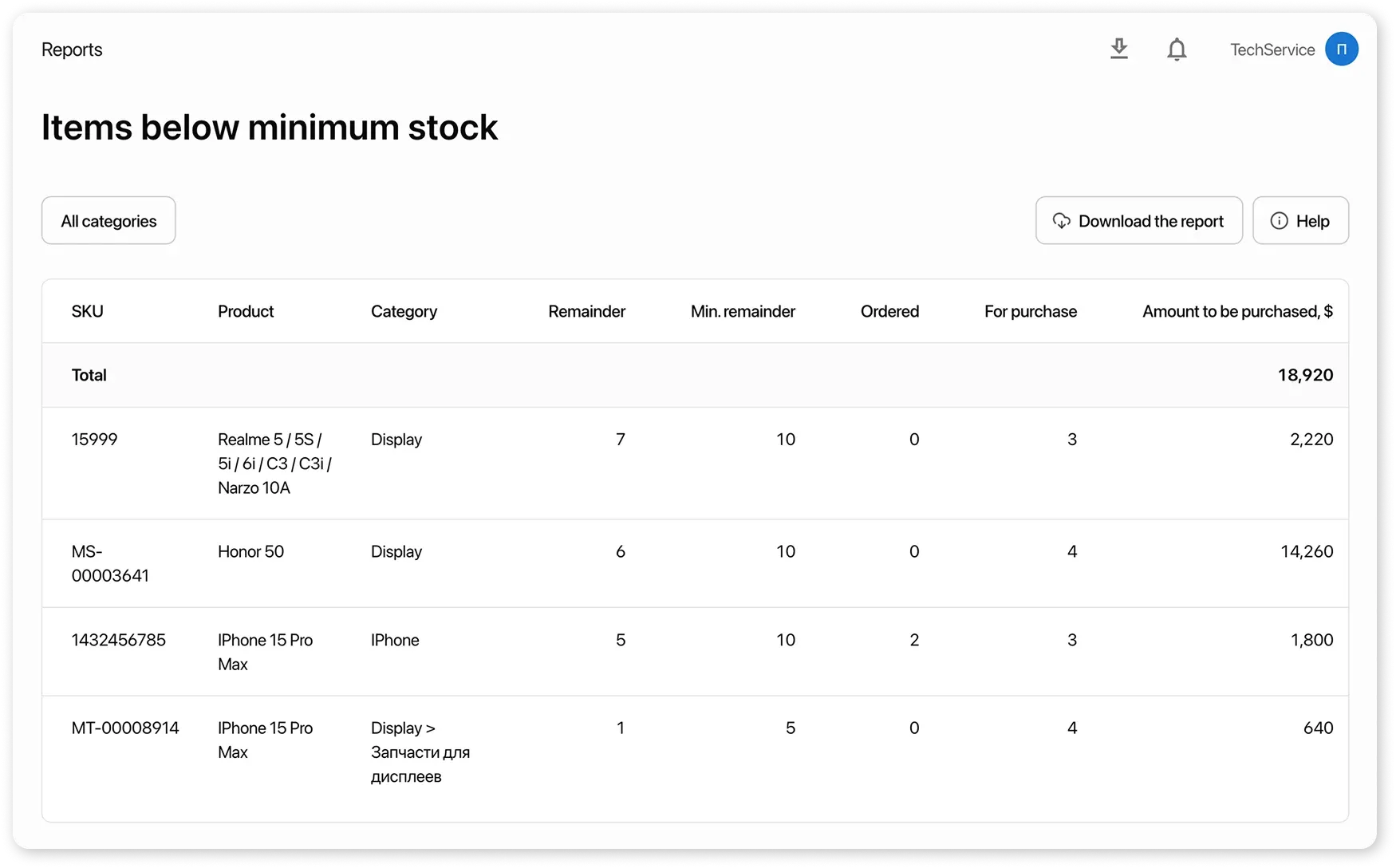This screenshot has width=1396, height=868.
Task: Select the IPhone 15 Pro Max row with SKU 1432456785
Action: click(119, 639)
